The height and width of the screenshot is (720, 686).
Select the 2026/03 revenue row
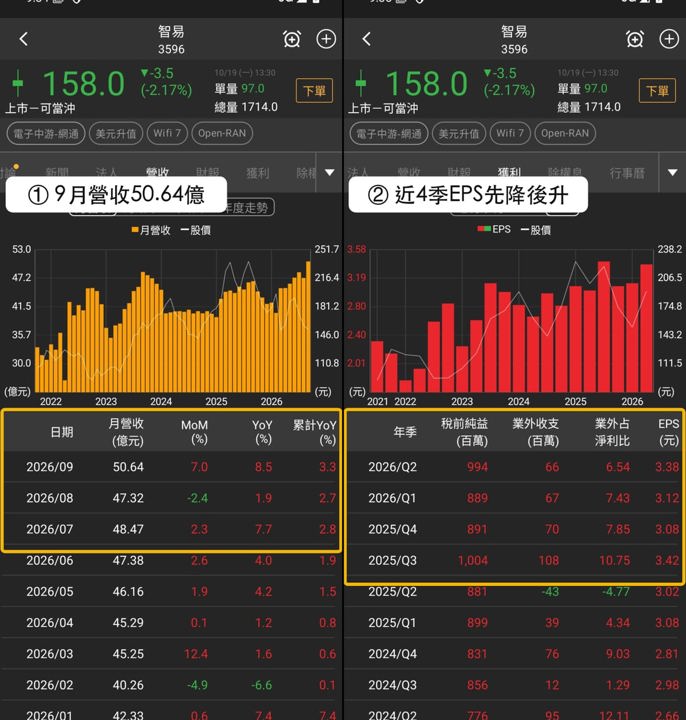pyautogui.click(x=171, y=654)
